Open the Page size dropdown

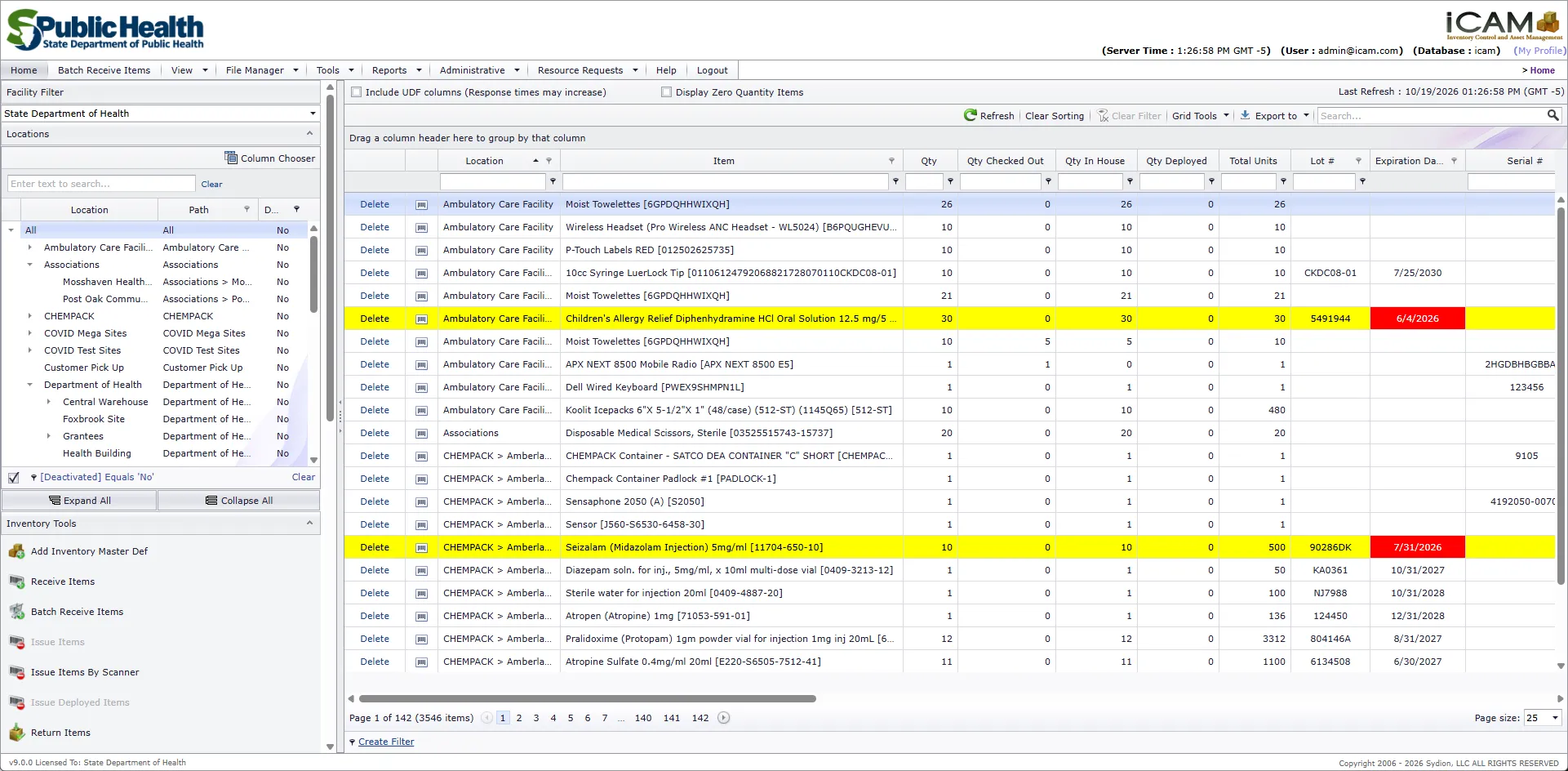tap(1555, 718)
